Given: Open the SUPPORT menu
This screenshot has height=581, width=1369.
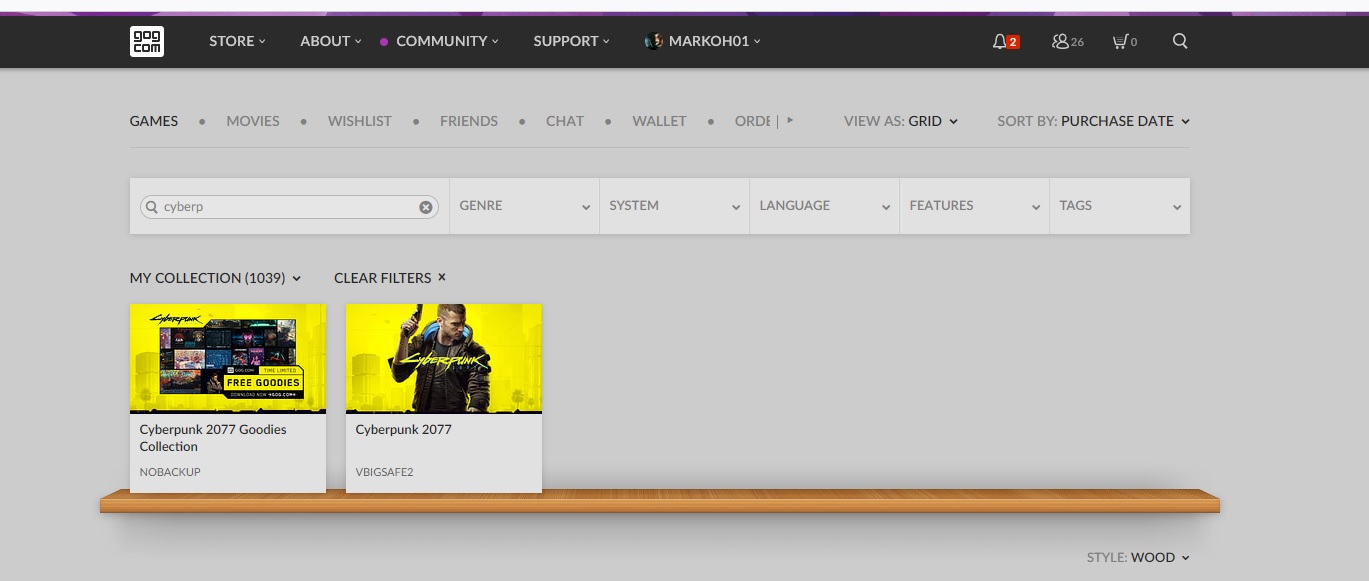Looking at the screenshot, I should pos(571,41).
